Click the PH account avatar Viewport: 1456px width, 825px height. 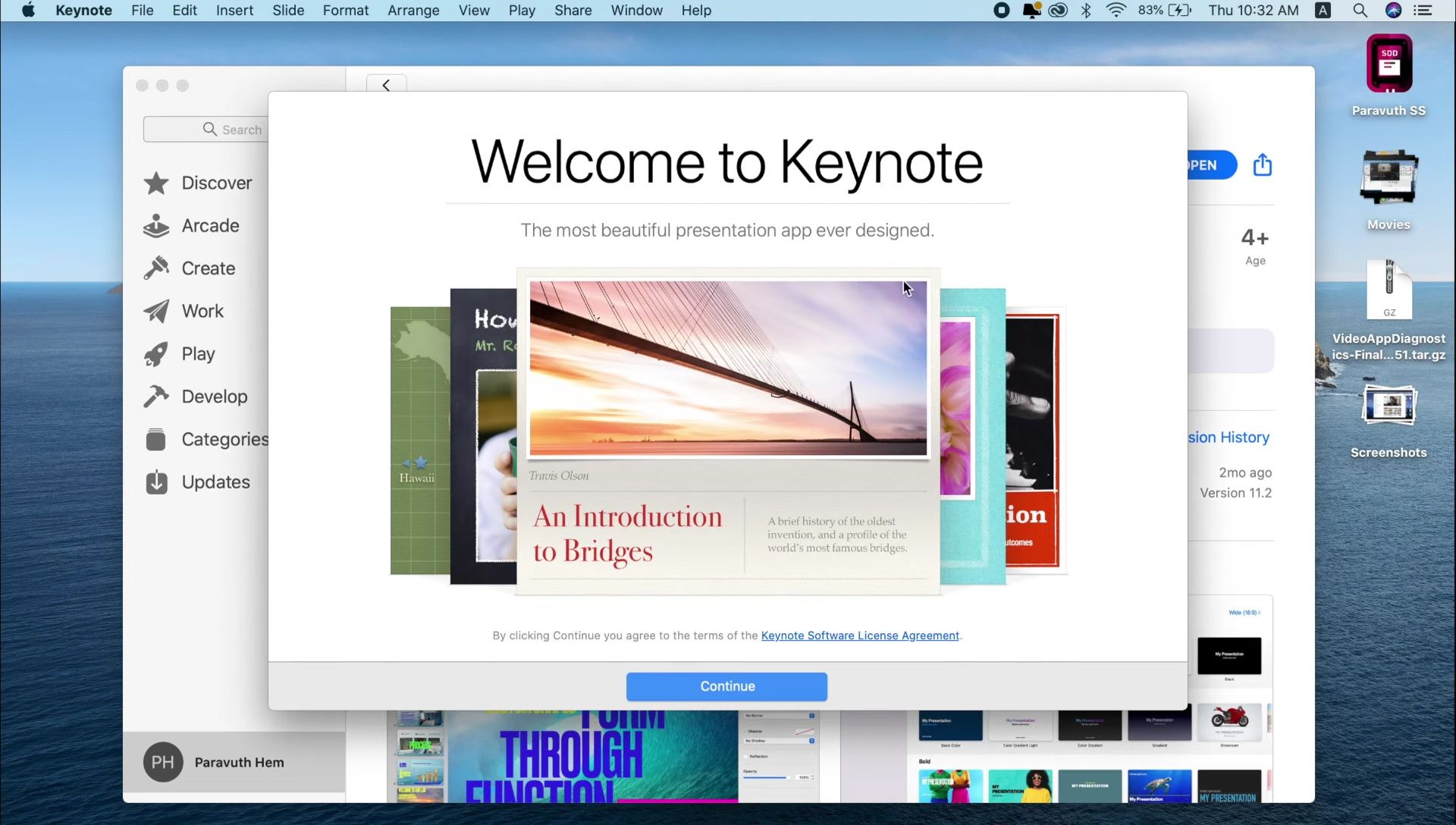163,762
